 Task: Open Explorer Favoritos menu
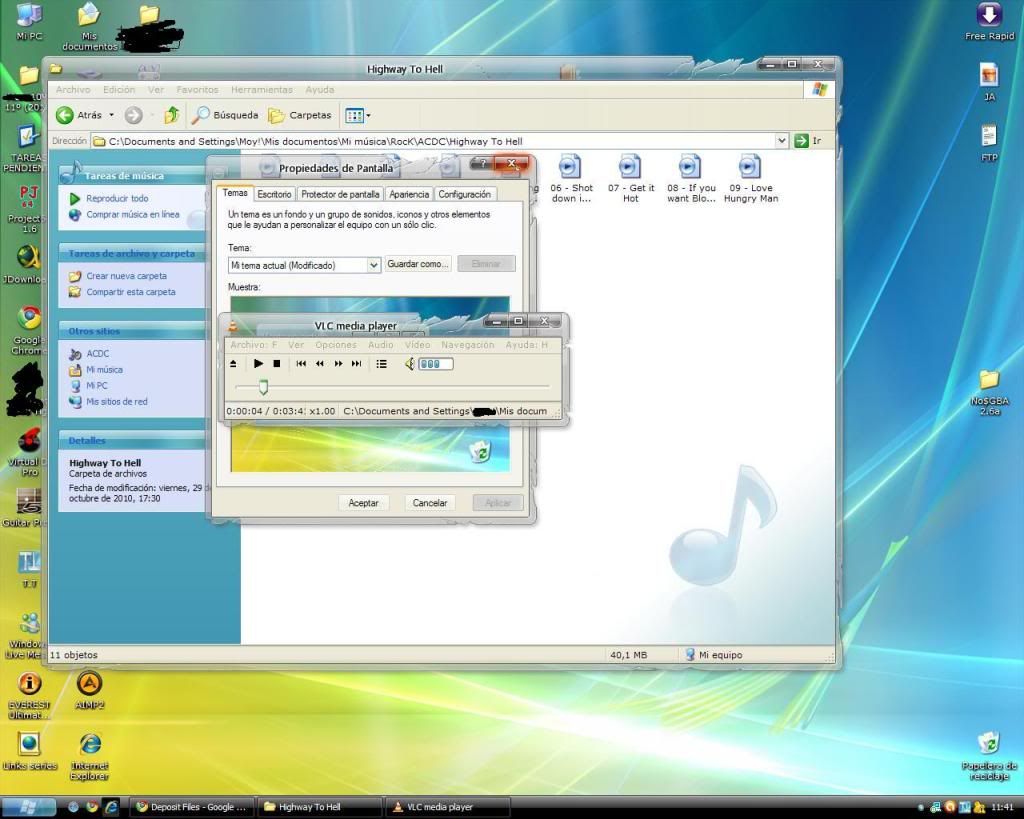(x=197, y=89)
